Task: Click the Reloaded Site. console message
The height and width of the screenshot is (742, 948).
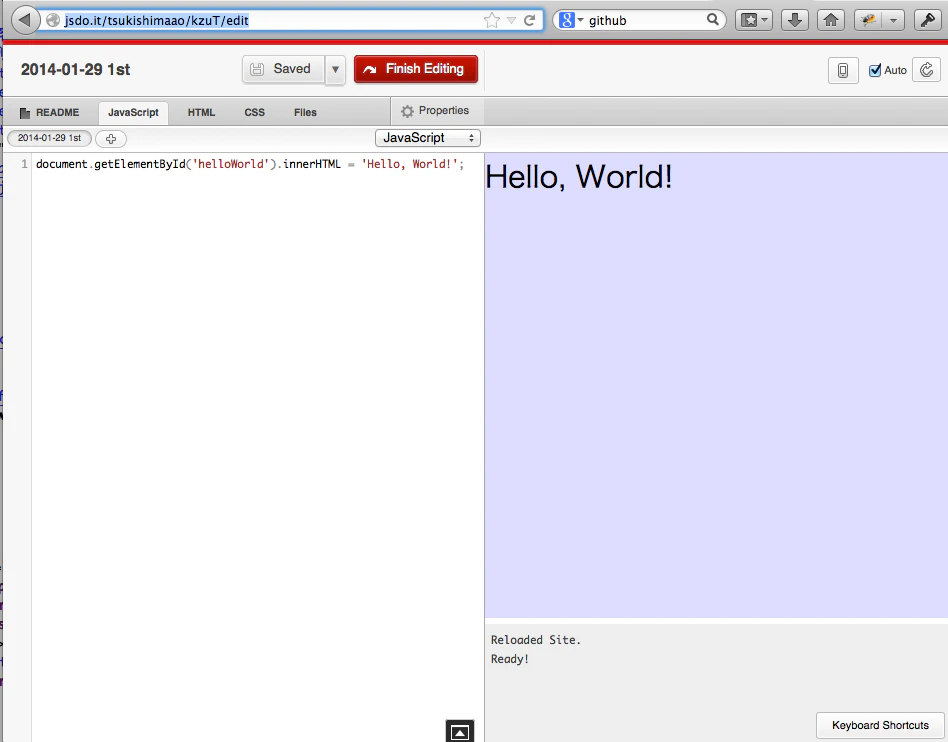Action: click(x=536, y=640)
